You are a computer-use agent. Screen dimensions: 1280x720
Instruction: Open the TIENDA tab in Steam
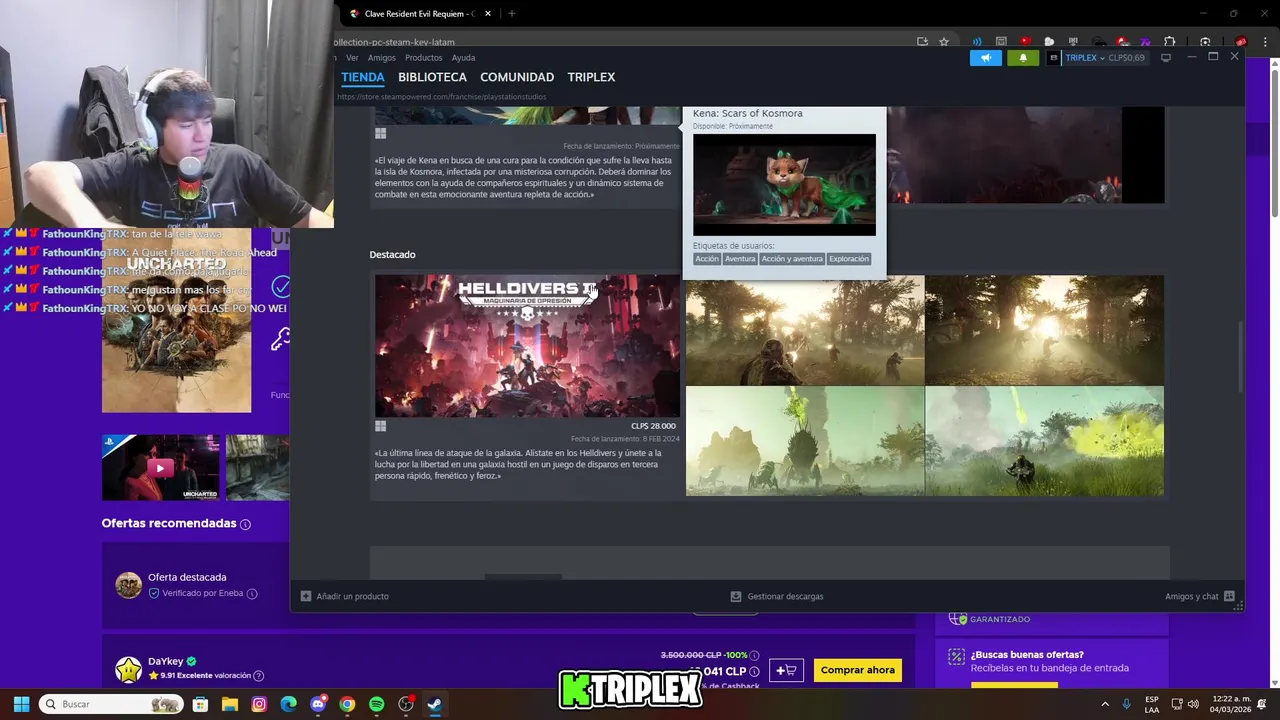coord(362,77)
